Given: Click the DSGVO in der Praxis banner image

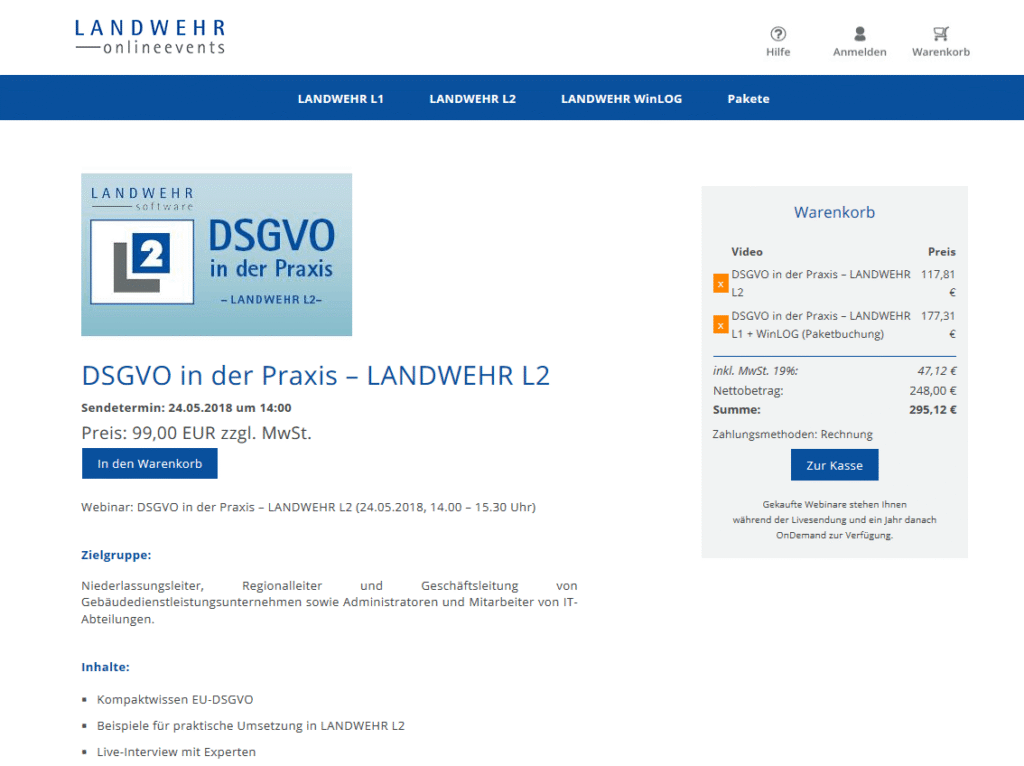Looking at the screenshot, I should click(x=216, y=255).
